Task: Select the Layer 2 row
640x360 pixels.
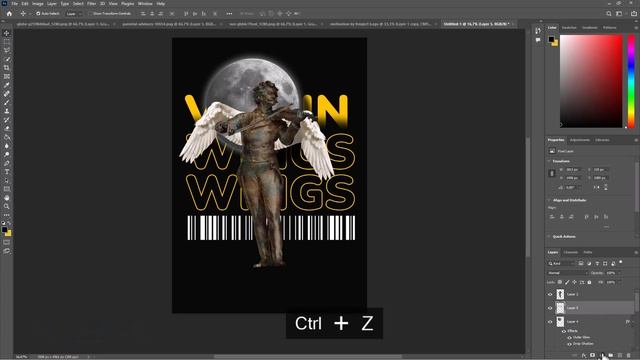Action: pyautogui.click(x=591, y=294)
